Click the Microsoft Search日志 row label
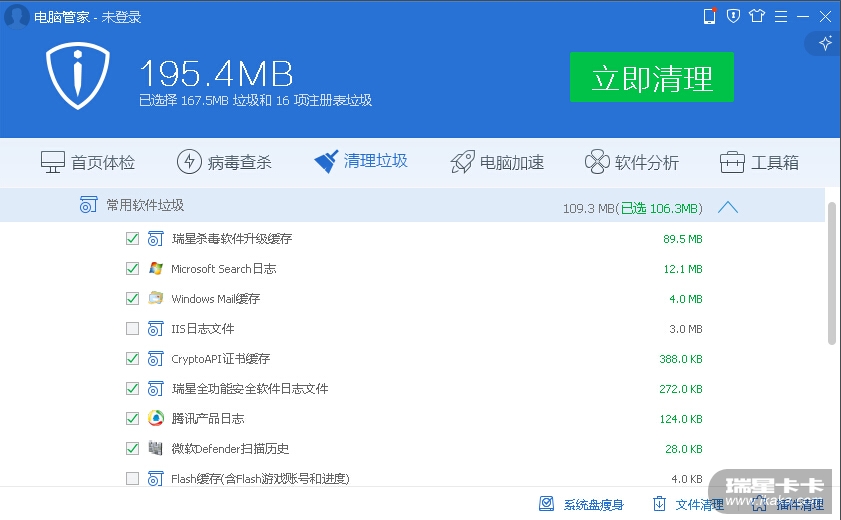The image size is (841, 520). point(224,269)
